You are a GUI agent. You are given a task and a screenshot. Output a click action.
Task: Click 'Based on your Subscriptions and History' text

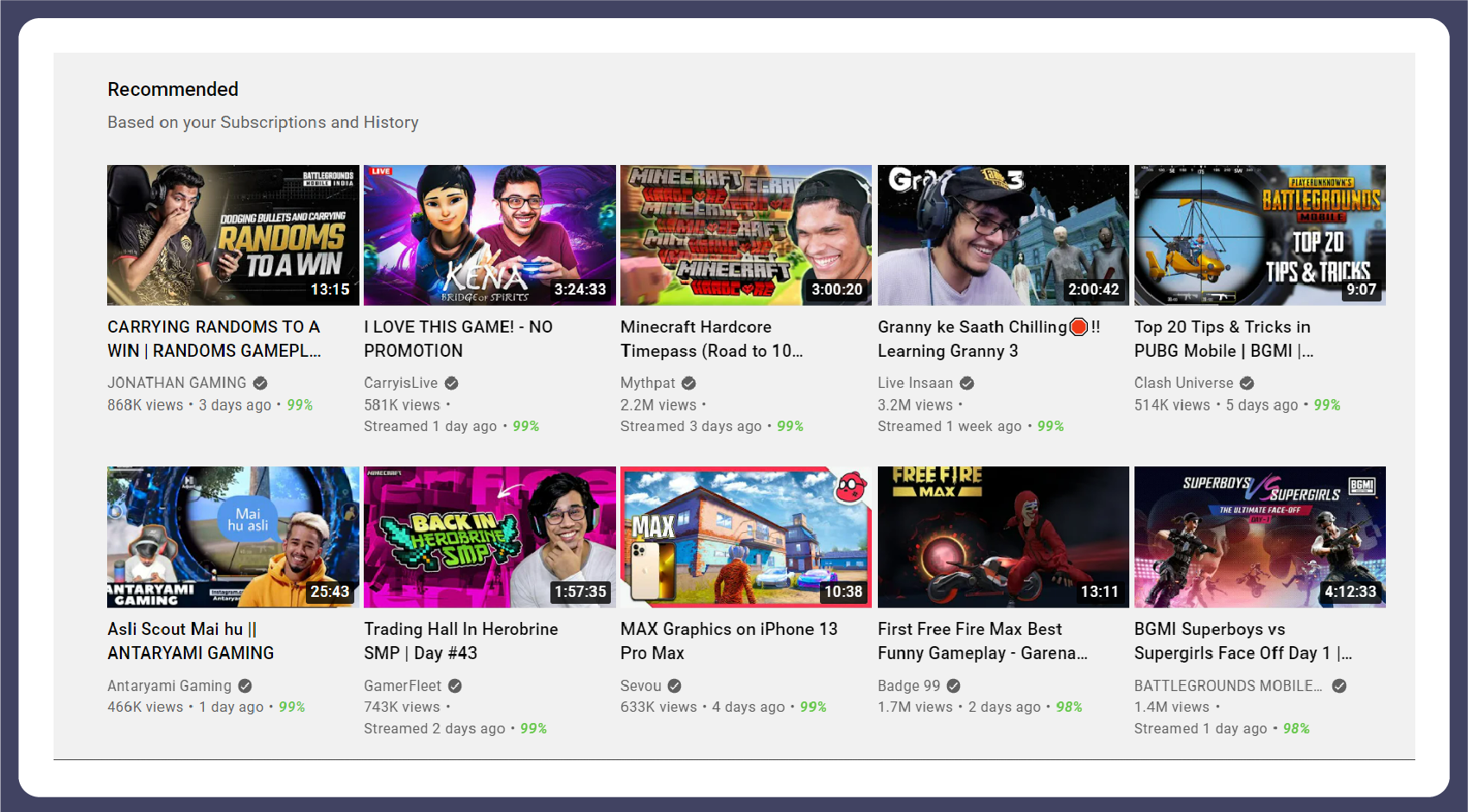pyautogui.click(x=263, y=123)
